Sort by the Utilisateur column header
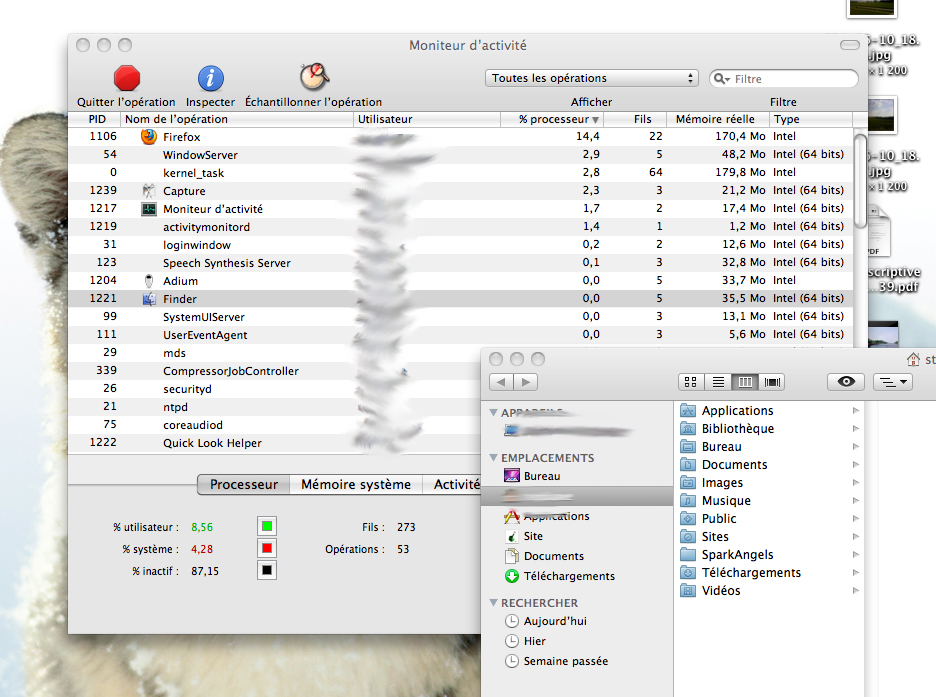936x697 pixels. click(427, 119)
